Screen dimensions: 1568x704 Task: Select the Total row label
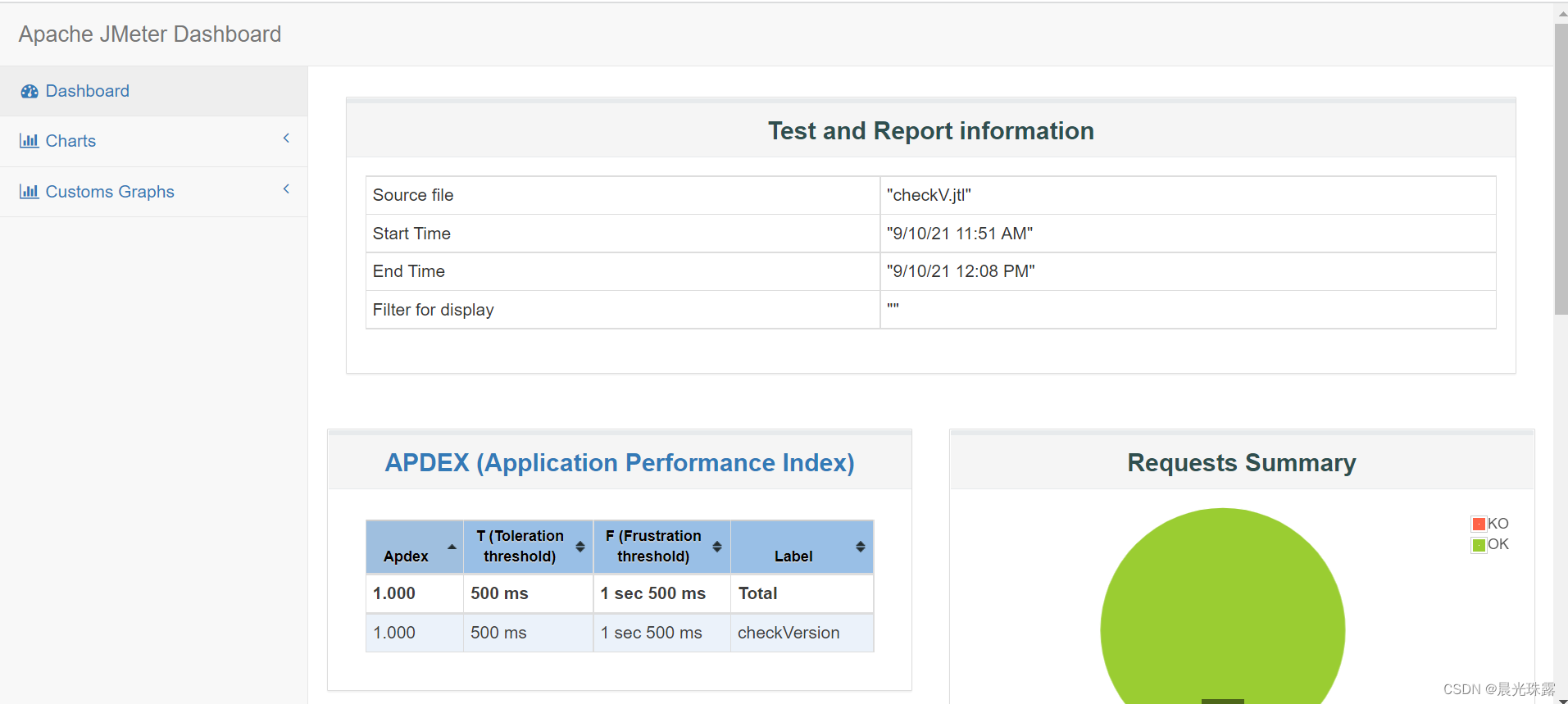click(757, 593)
